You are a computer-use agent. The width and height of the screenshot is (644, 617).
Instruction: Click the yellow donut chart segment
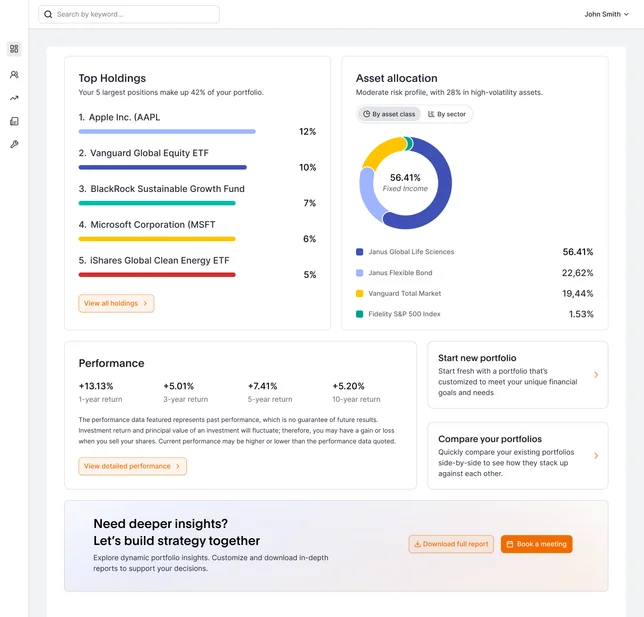(x=380, y=152)
